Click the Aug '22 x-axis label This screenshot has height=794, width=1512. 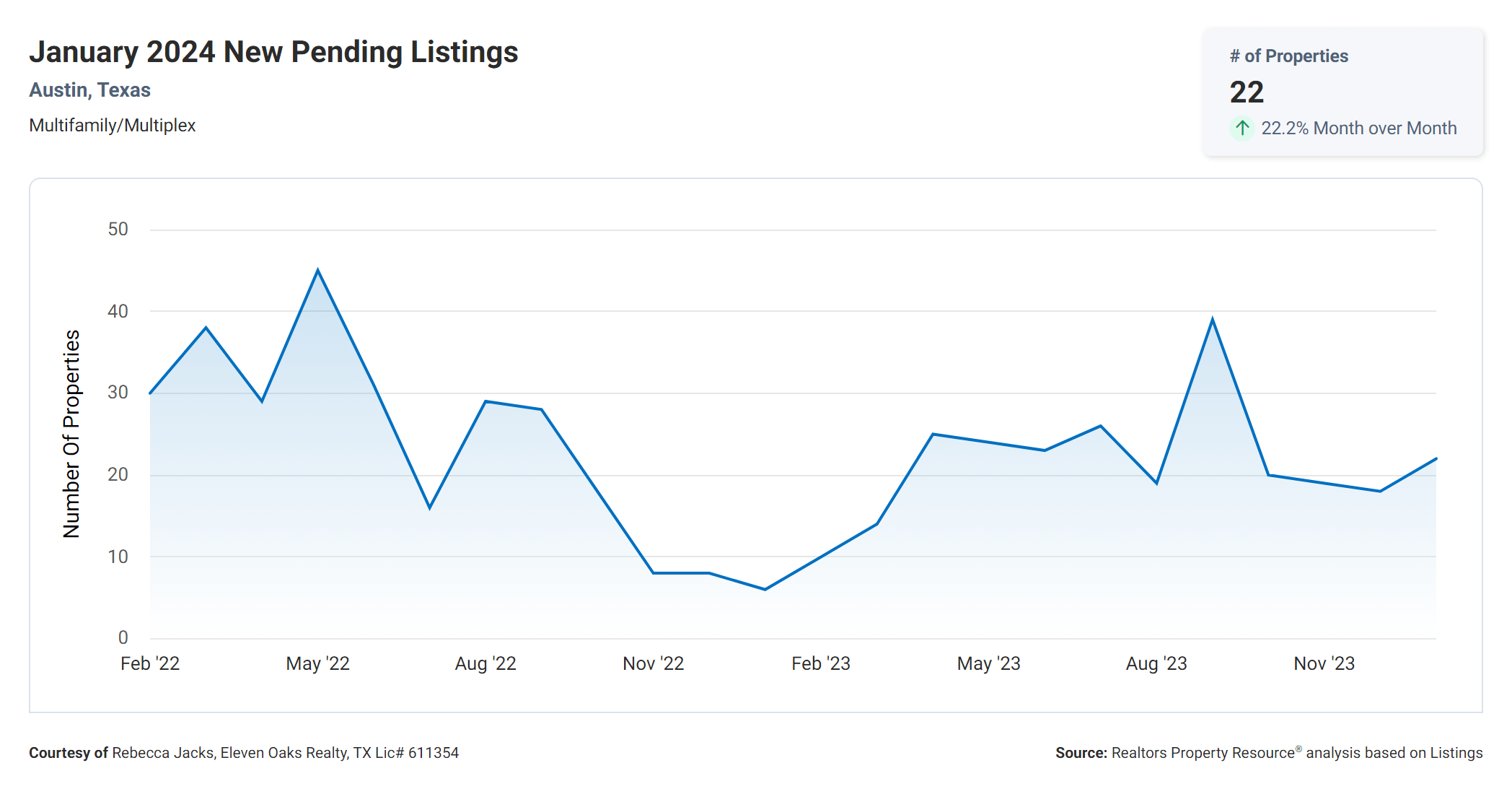(x=485, y=663)
